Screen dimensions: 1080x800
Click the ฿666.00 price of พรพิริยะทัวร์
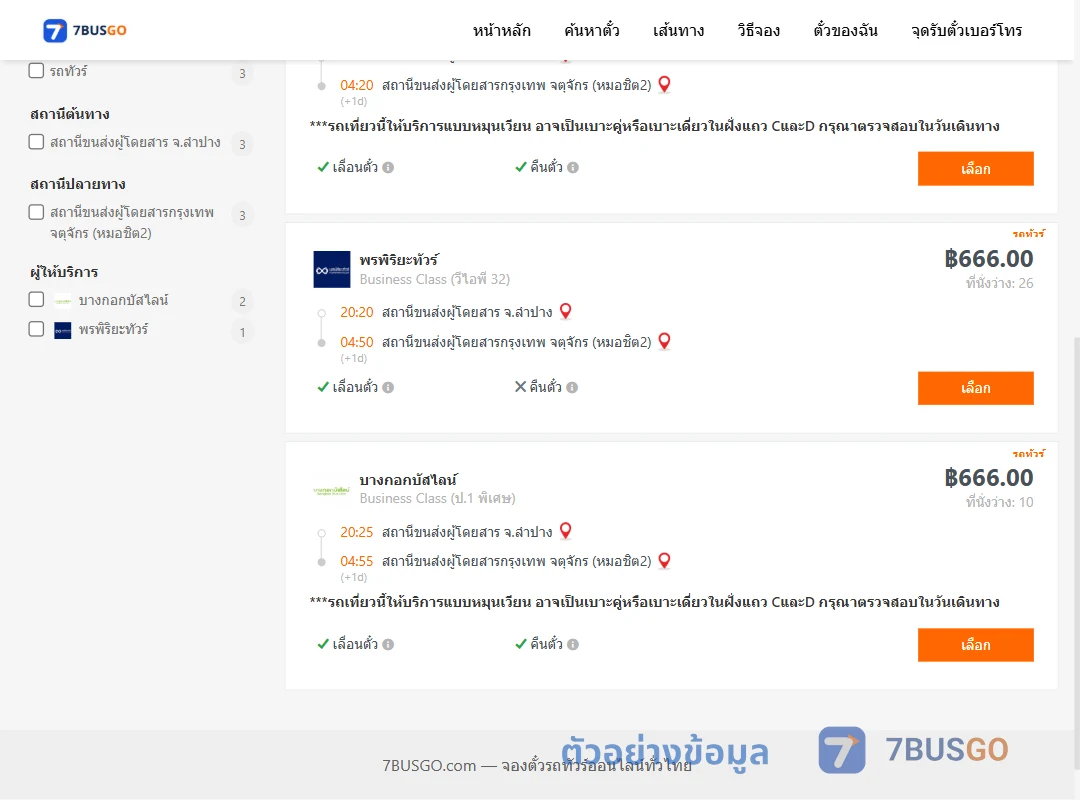tap(988, 259)
